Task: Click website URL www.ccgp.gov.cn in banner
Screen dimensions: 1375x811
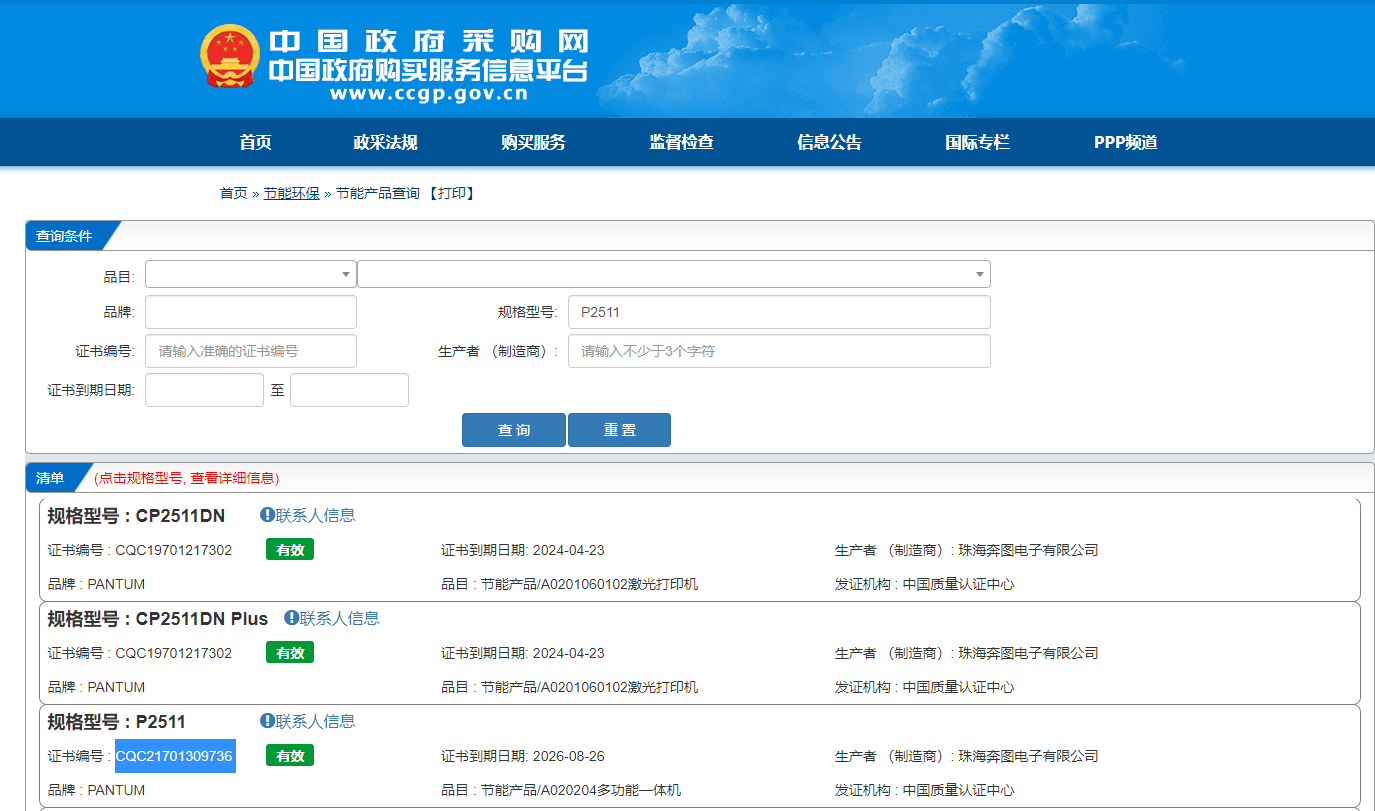Action: 428,94
